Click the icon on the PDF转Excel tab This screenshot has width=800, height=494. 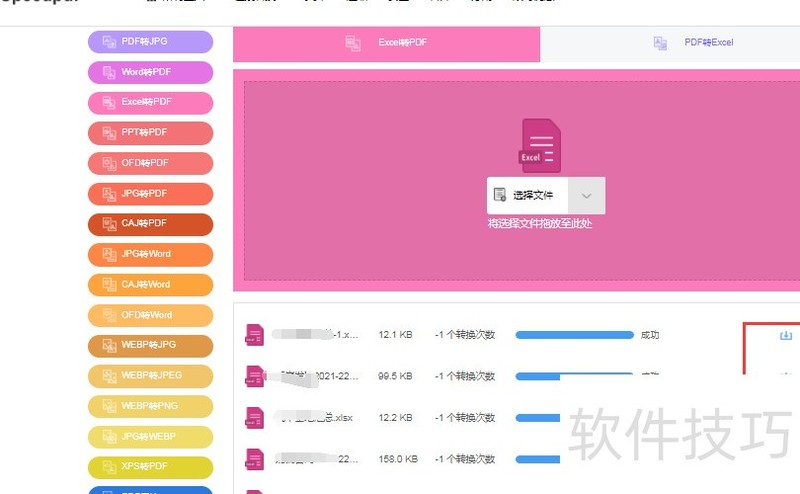pyautogui.click(x=660, y=43)
